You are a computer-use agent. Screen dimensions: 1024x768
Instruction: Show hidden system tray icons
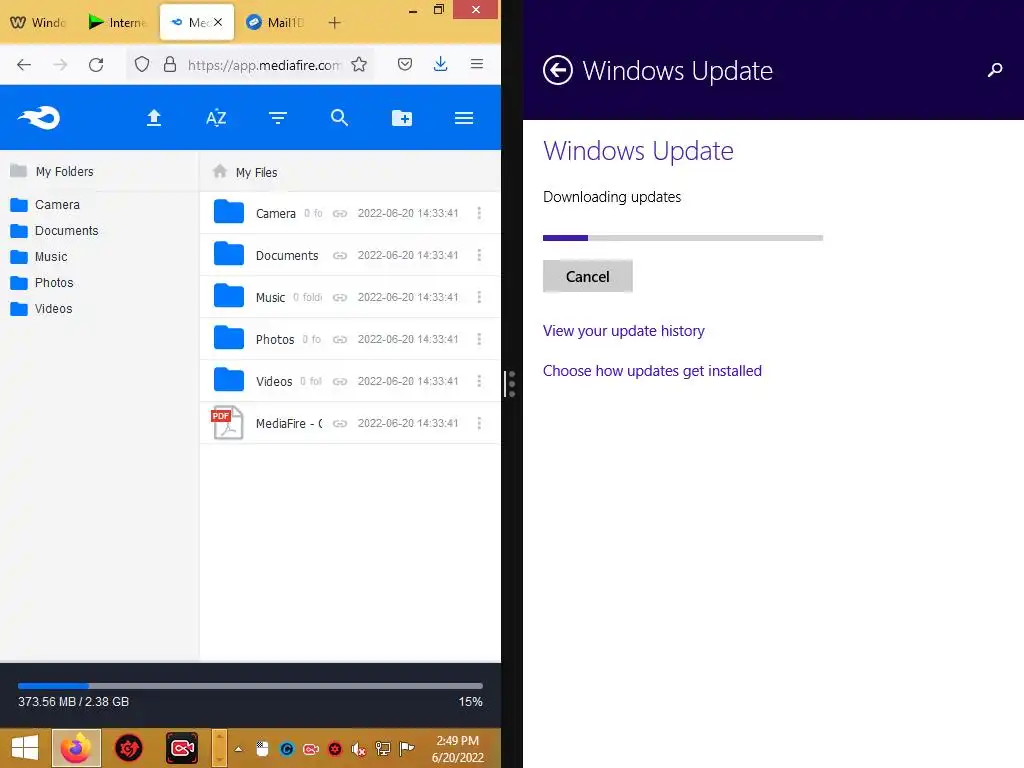[x=238, y=749]
